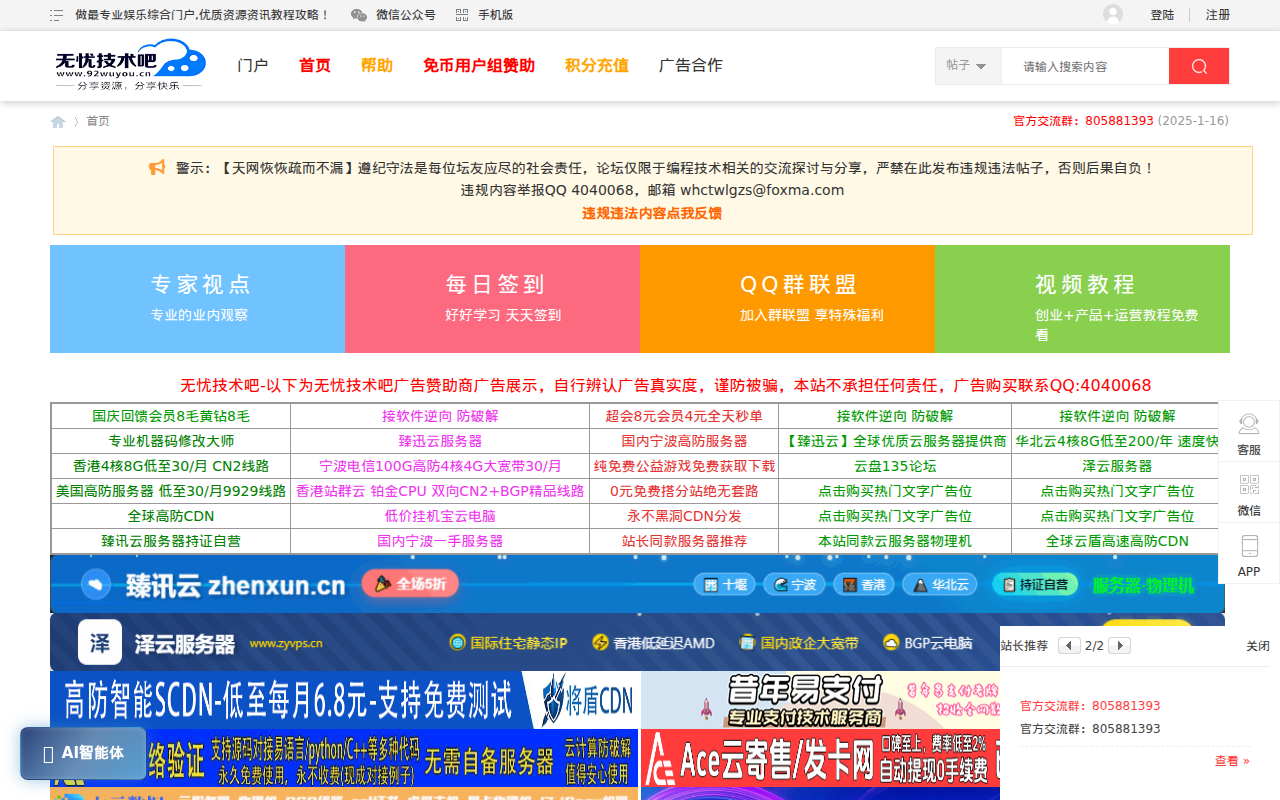Click the user avatar icon top right

pos(1113,14)
